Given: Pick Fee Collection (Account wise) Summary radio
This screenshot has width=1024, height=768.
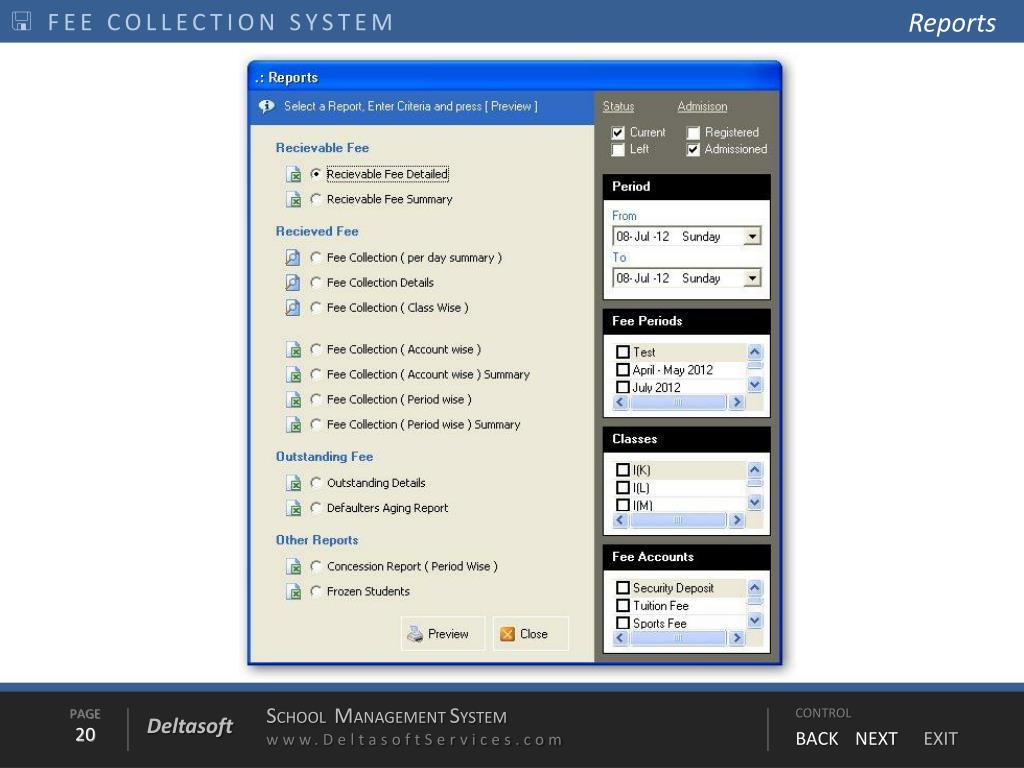Looking at the screenshot, I should (x=316, y=374).
